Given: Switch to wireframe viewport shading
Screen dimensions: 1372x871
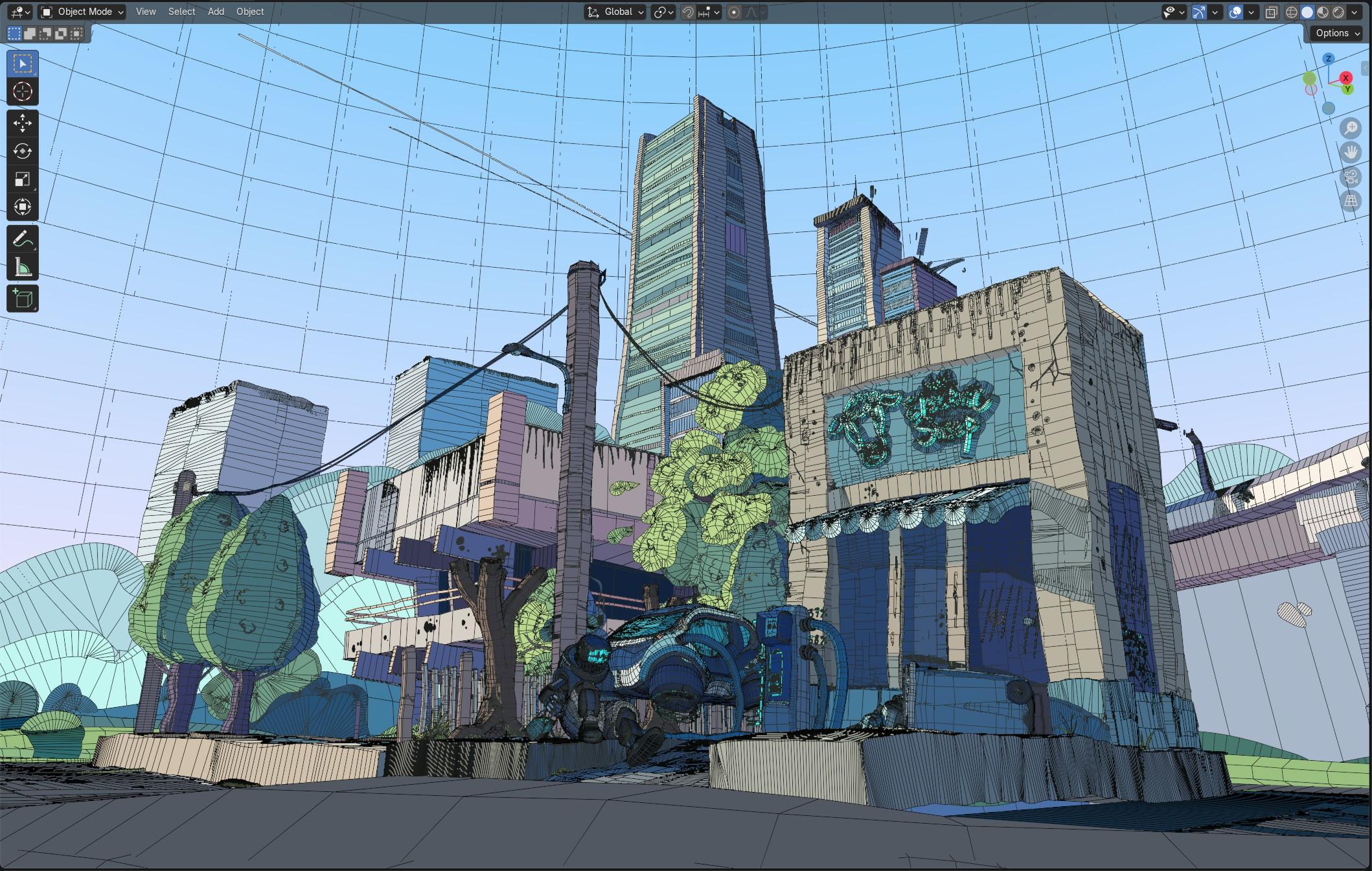Looking at the screenshot, I should tap(1292, 12).
